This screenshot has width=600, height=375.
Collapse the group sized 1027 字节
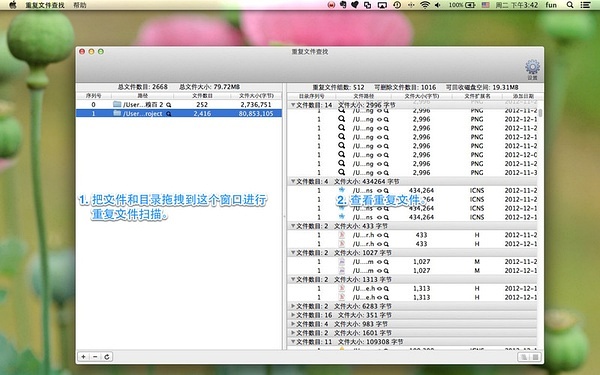click(293, 253)
